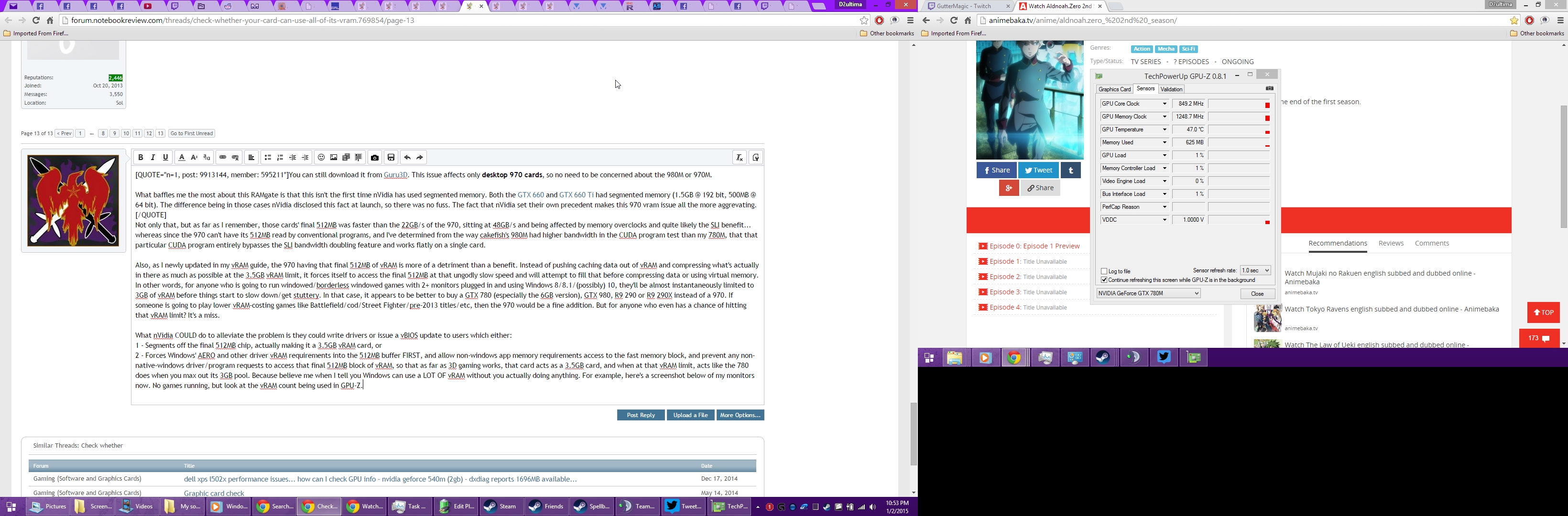
Task: Click the camera icon in editor toolbar
Action: [x=375, y=158]
